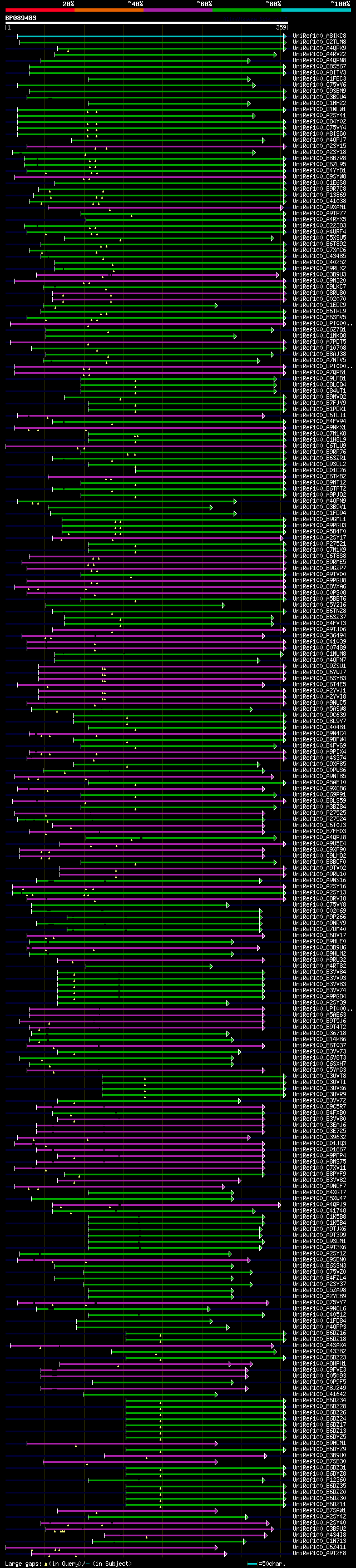Select UniRef100_A9XAM1 label
Image resolution: width=356 pixels, height=1568 pixels.
319,207
